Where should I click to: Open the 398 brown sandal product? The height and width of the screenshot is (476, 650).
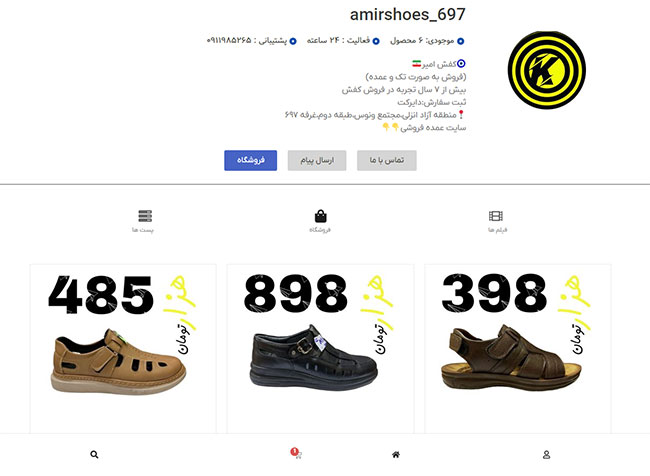tap(517, 349)
